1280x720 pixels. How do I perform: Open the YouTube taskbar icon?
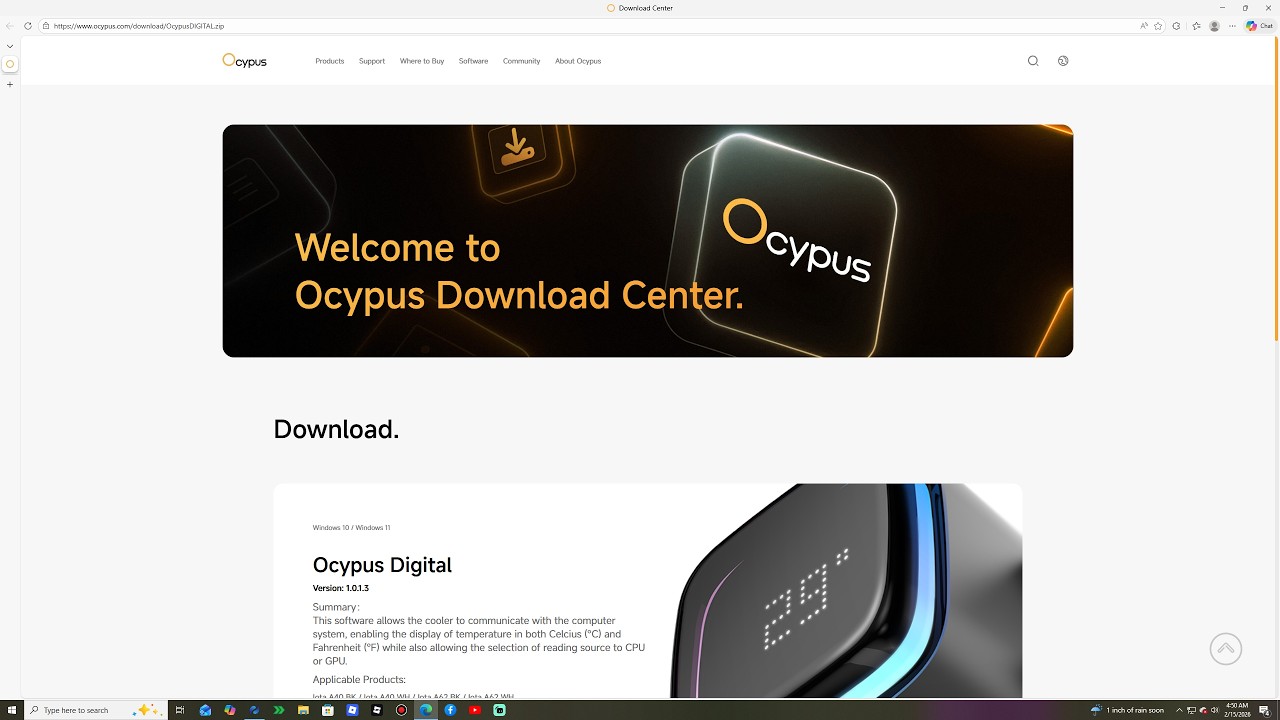(x=475, y=710)
